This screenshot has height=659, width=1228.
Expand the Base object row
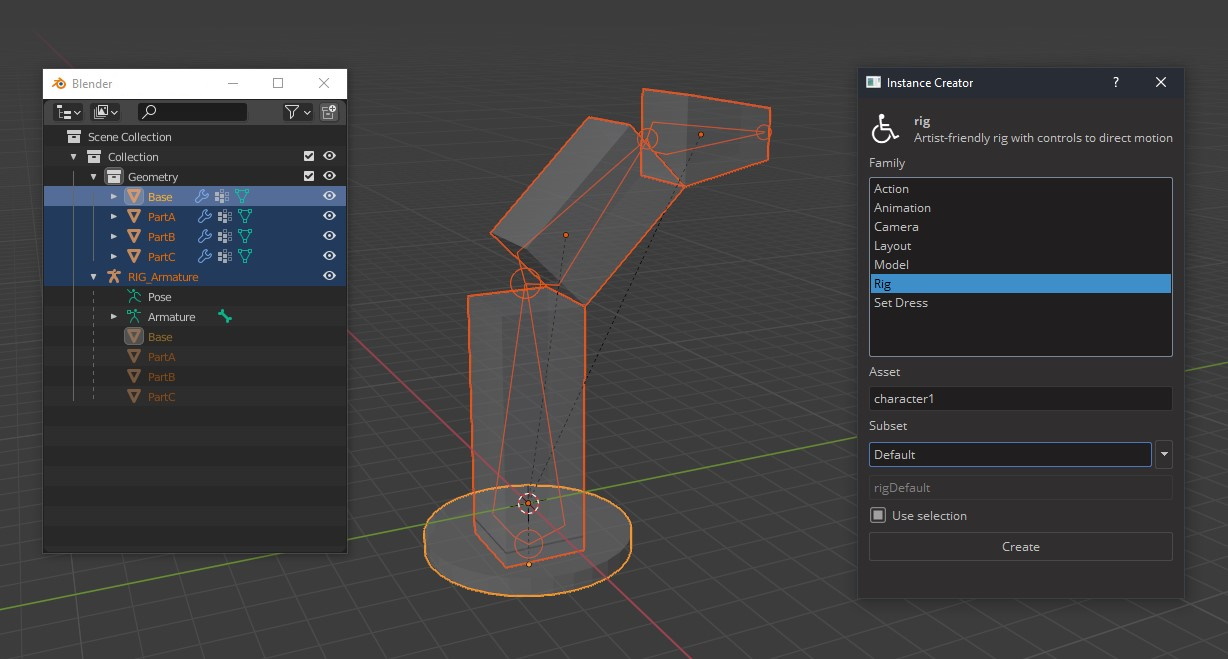click(x=114, y=197)
